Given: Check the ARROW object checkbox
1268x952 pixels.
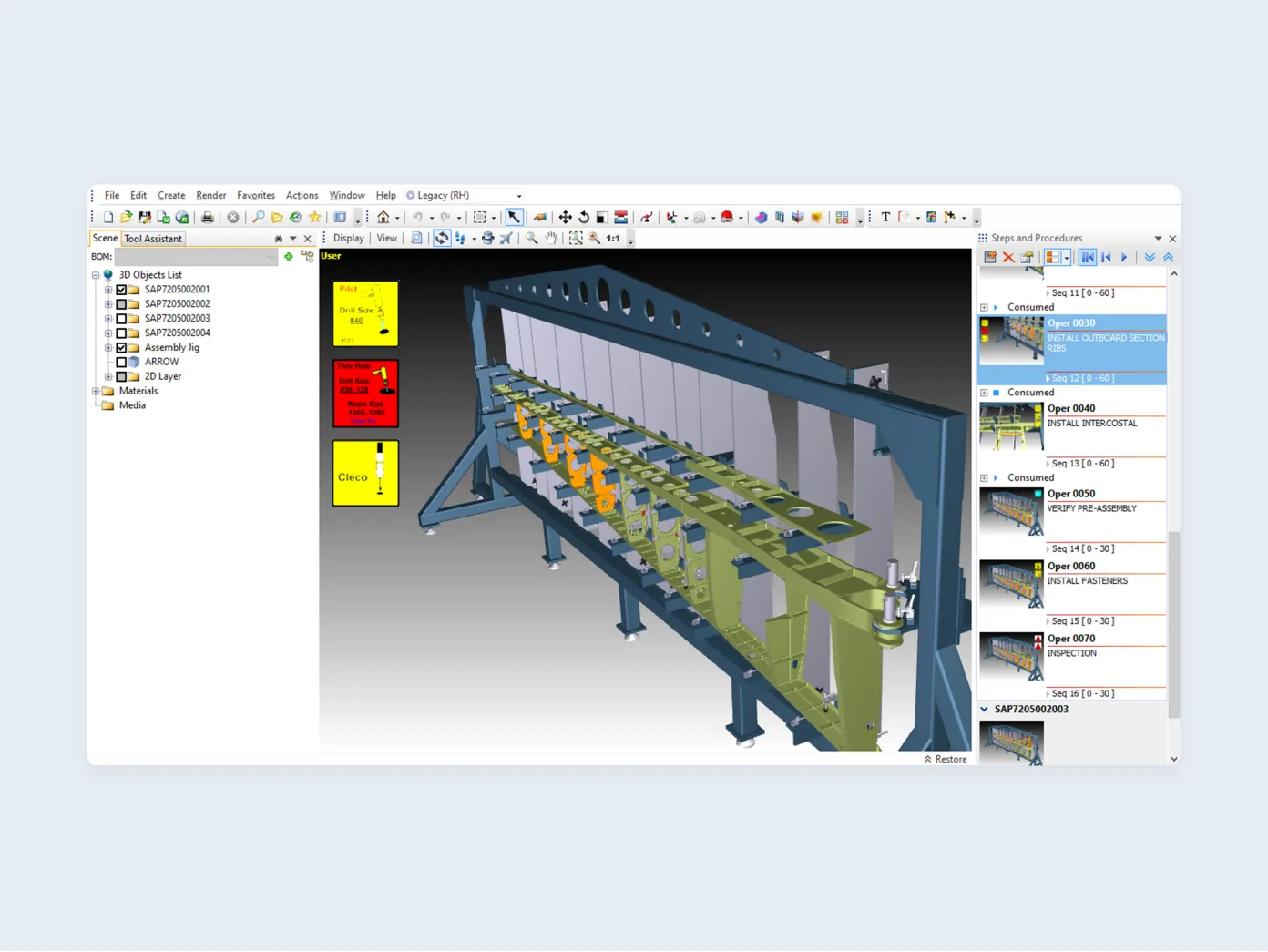Looking at the screenshot, I should (121, 363).
